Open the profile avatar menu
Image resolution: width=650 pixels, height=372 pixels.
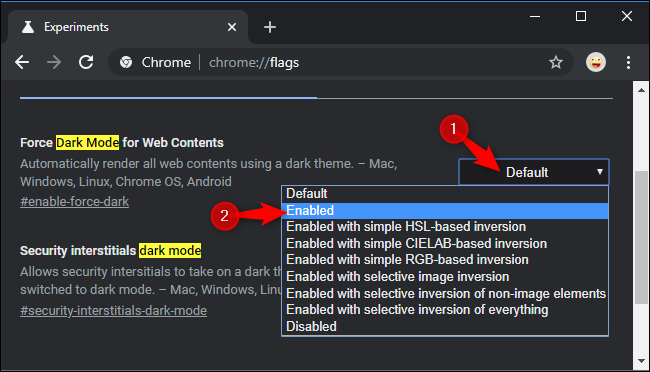596,63
